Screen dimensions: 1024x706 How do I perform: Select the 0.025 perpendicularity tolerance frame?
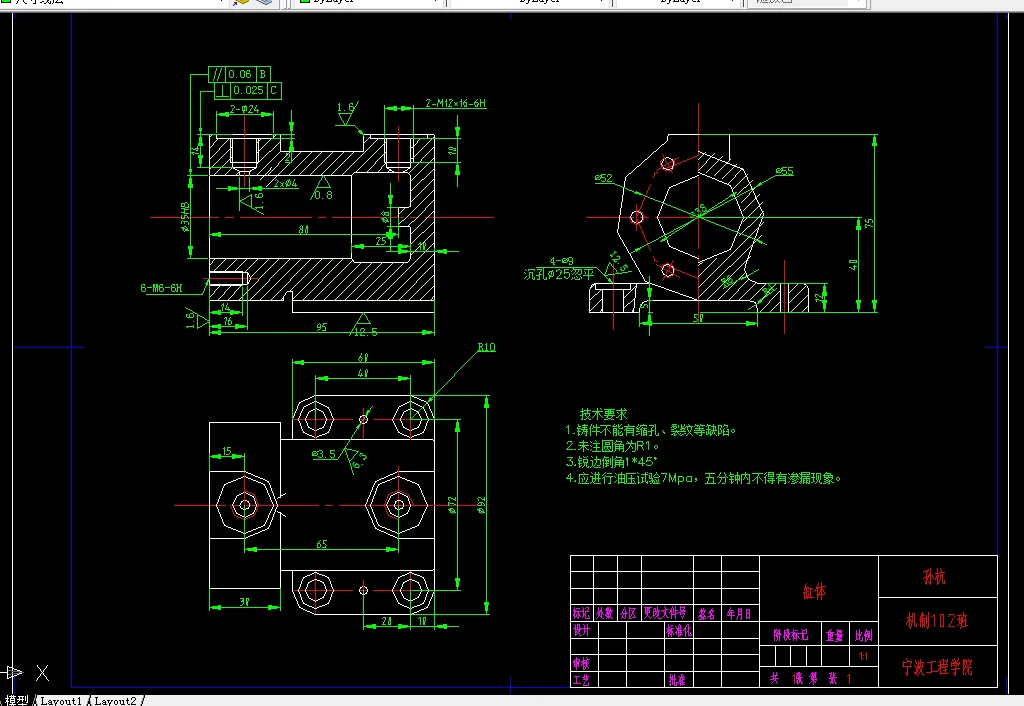click(x=248, y=91)
